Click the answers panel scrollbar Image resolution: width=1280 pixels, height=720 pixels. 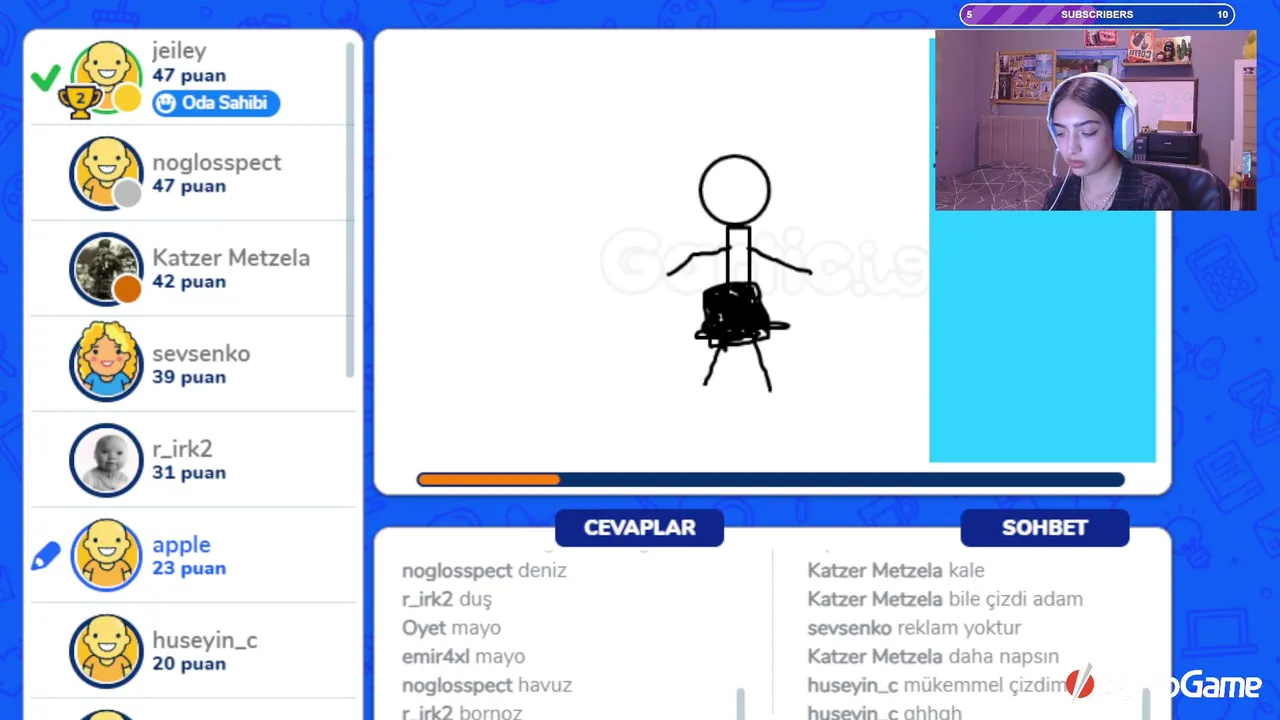(x=740, y=703)
